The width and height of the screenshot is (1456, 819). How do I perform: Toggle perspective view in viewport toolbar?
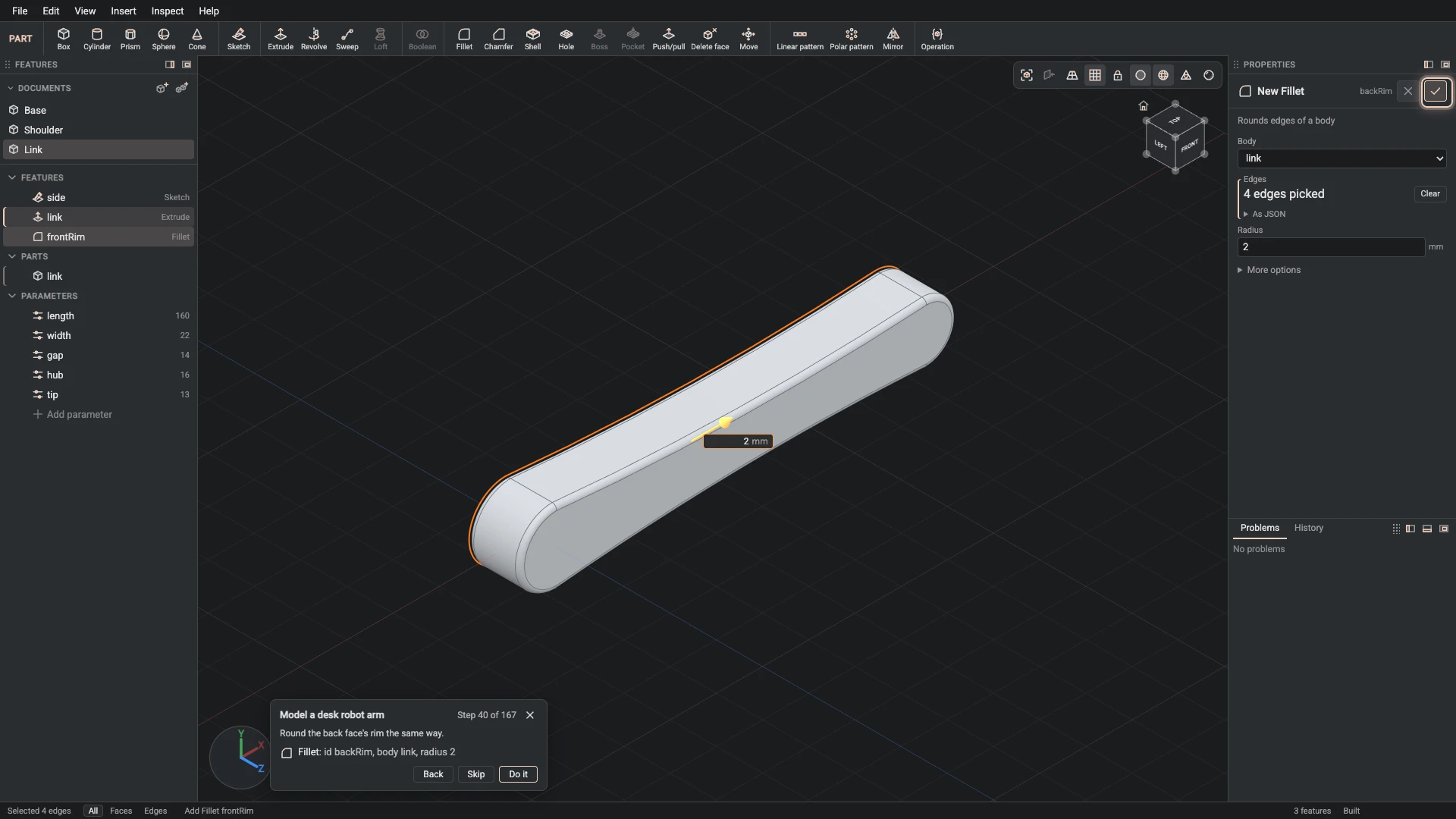[1072, 75]
